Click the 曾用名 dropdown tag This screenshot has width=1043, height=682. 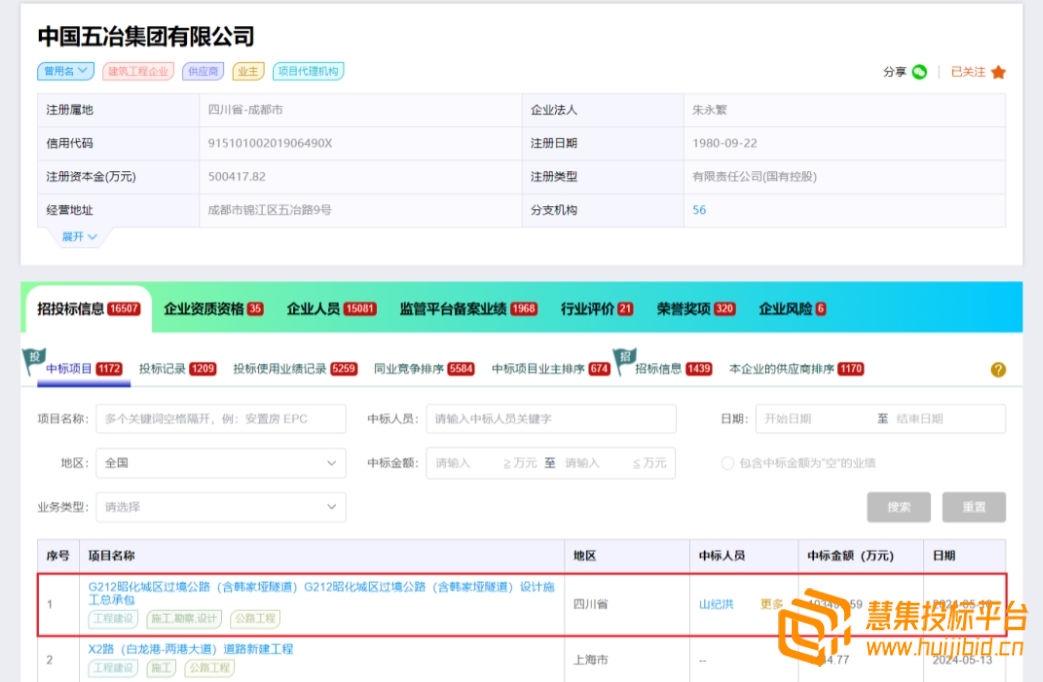tap(65, 71)
